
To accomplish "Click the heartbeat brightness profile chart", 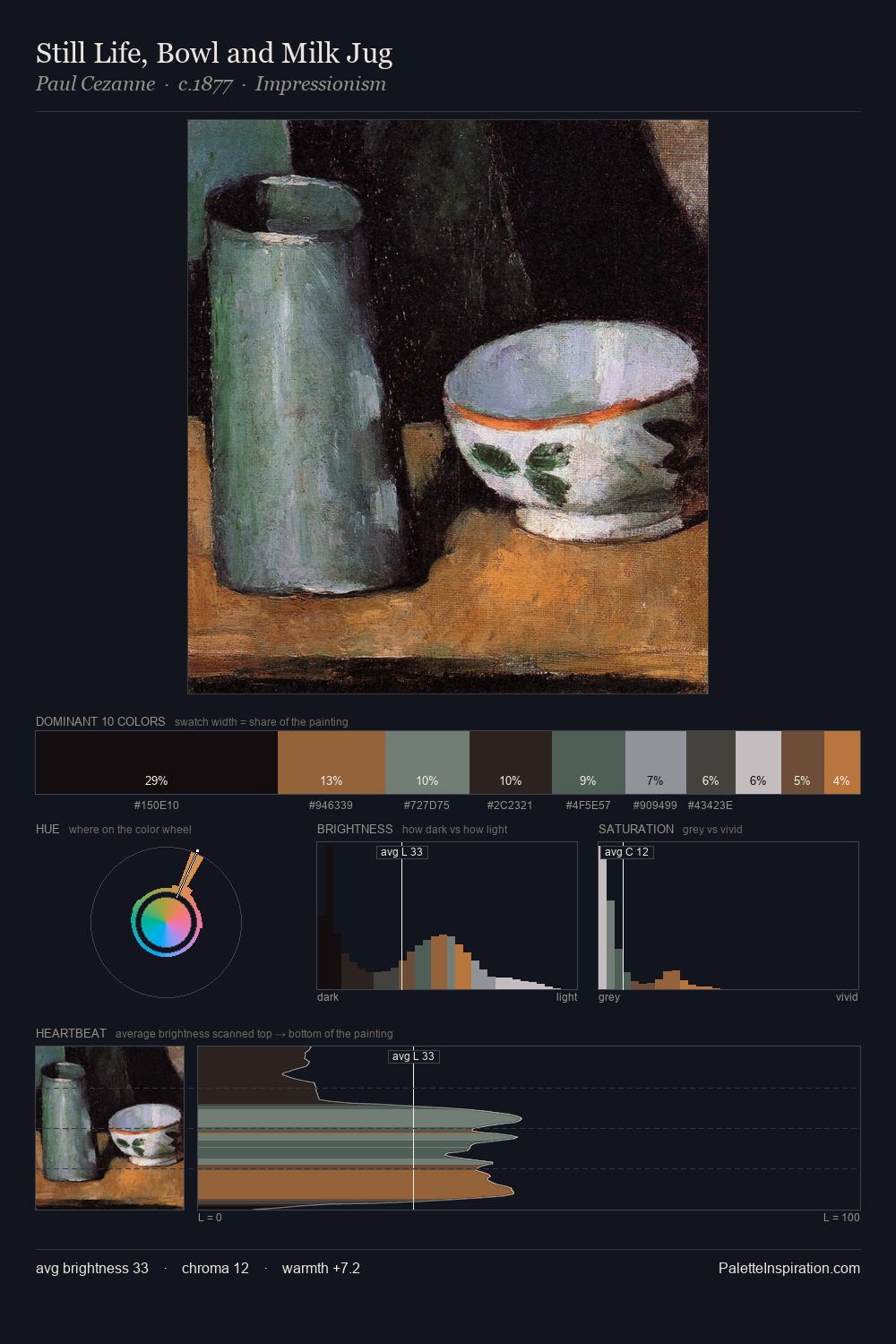I will (x=529, y=1128).
